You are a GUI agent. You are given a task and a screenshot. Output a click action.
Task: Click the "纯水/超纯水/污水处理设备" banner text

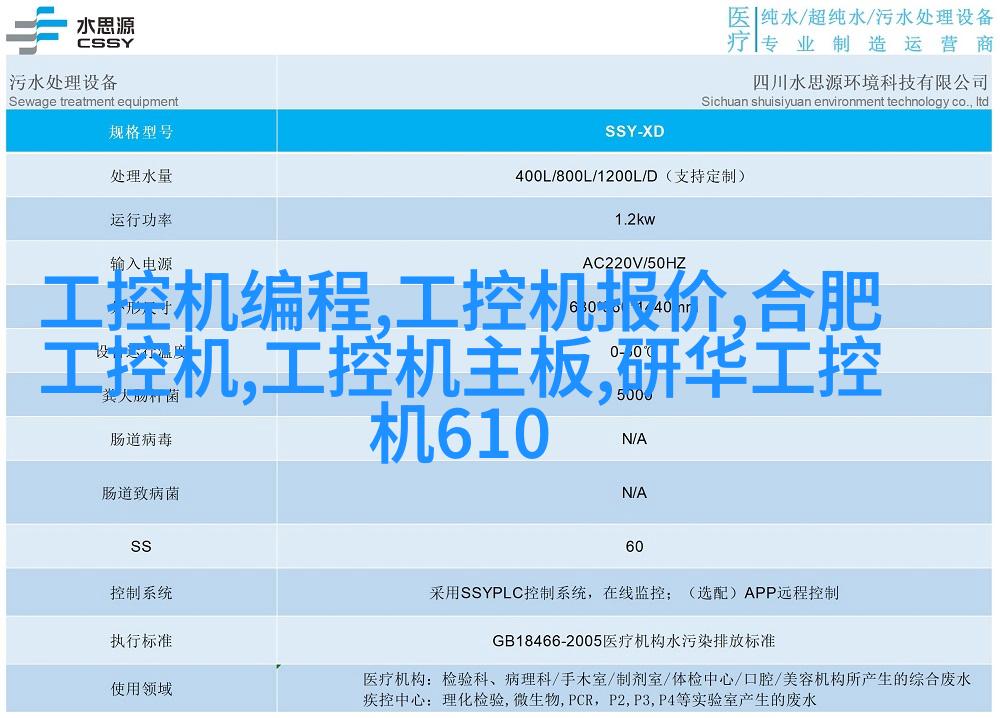[877, 17]
